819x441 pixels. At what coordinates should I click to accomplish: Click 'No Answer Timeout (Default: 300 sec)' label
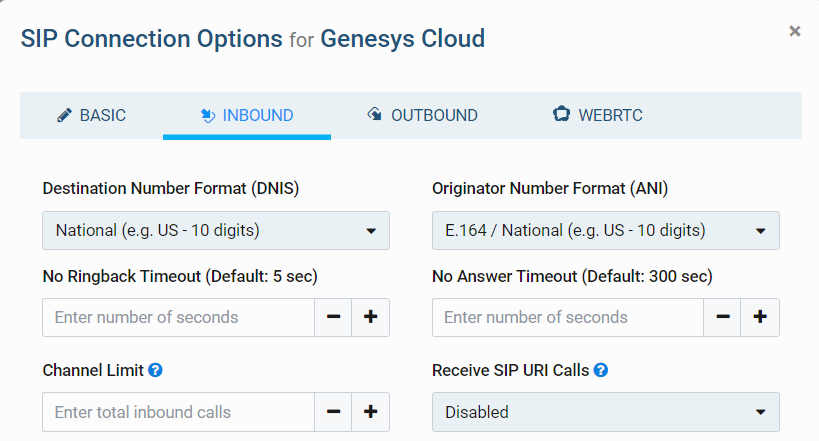(572, 276)
